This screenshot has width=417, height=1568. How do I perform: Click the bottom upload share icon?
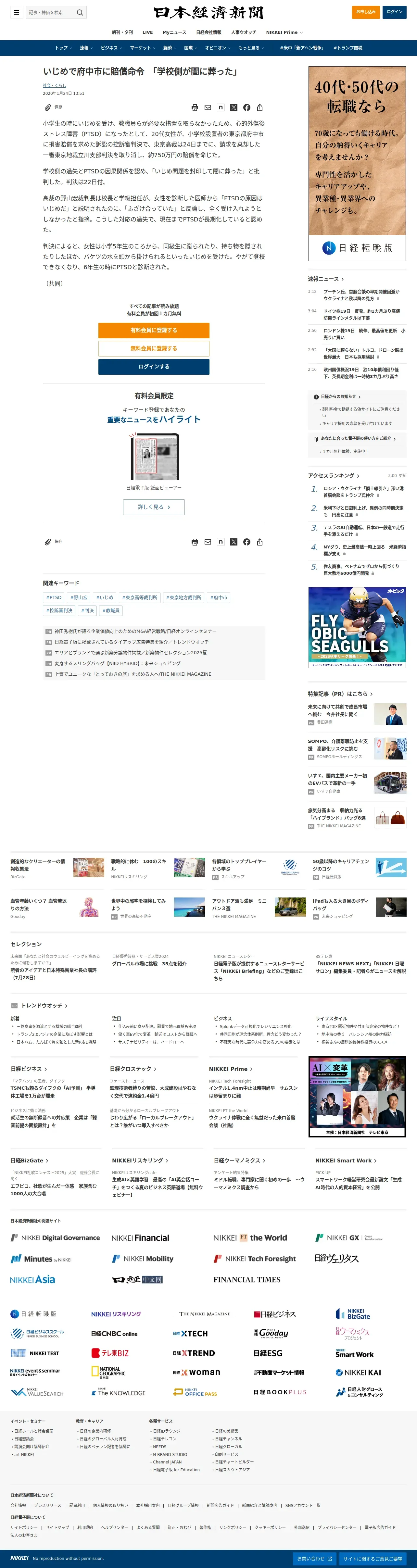pyautogui.click(x=260, y=542)
